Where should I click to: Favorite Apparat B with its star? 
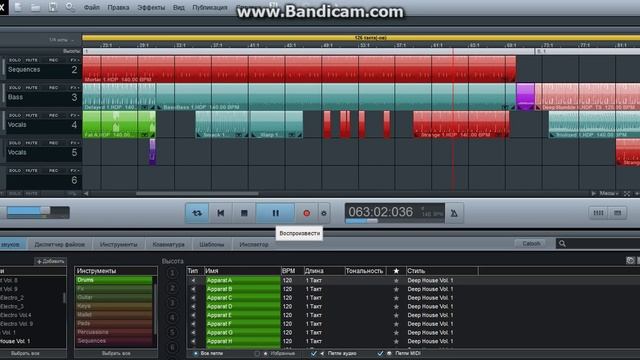pos(396,289)
